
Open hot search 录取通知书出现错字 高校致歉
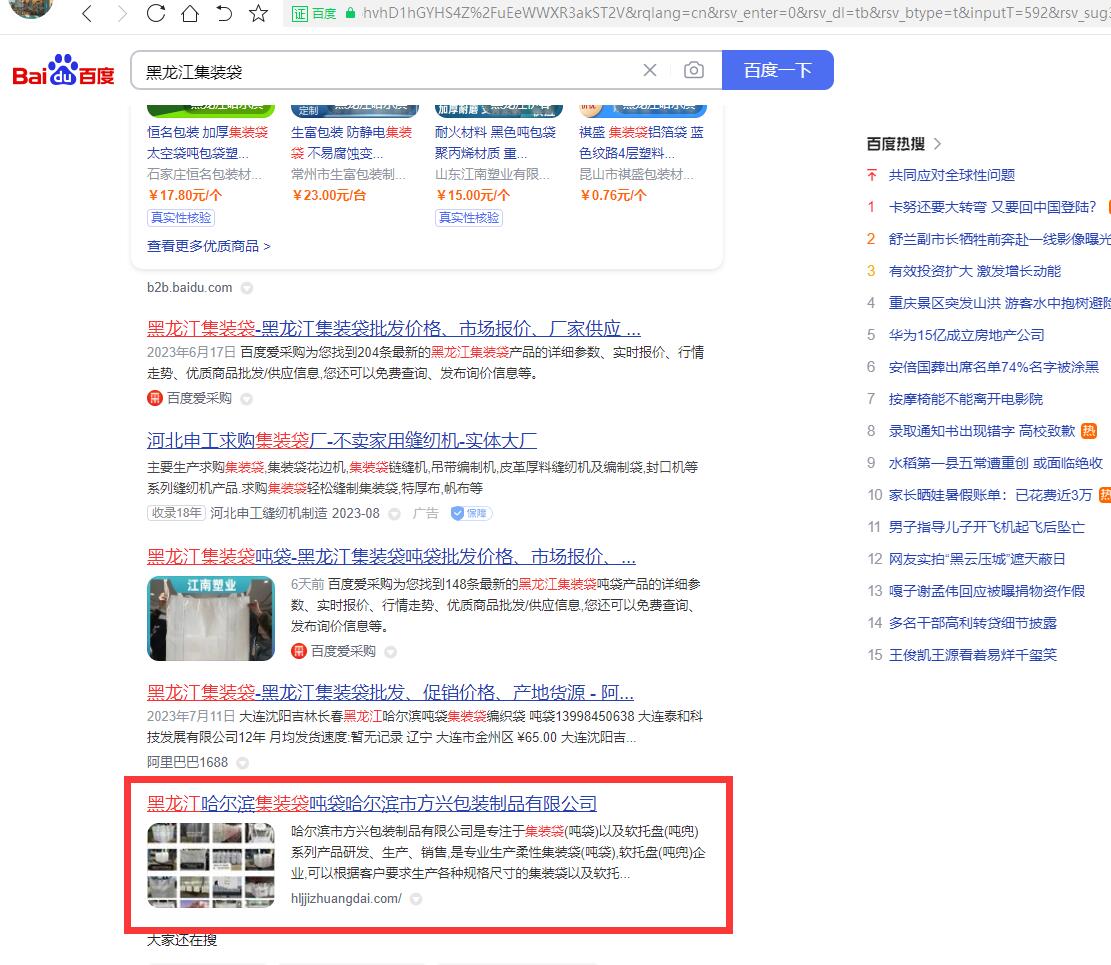[x=982, y=431]
